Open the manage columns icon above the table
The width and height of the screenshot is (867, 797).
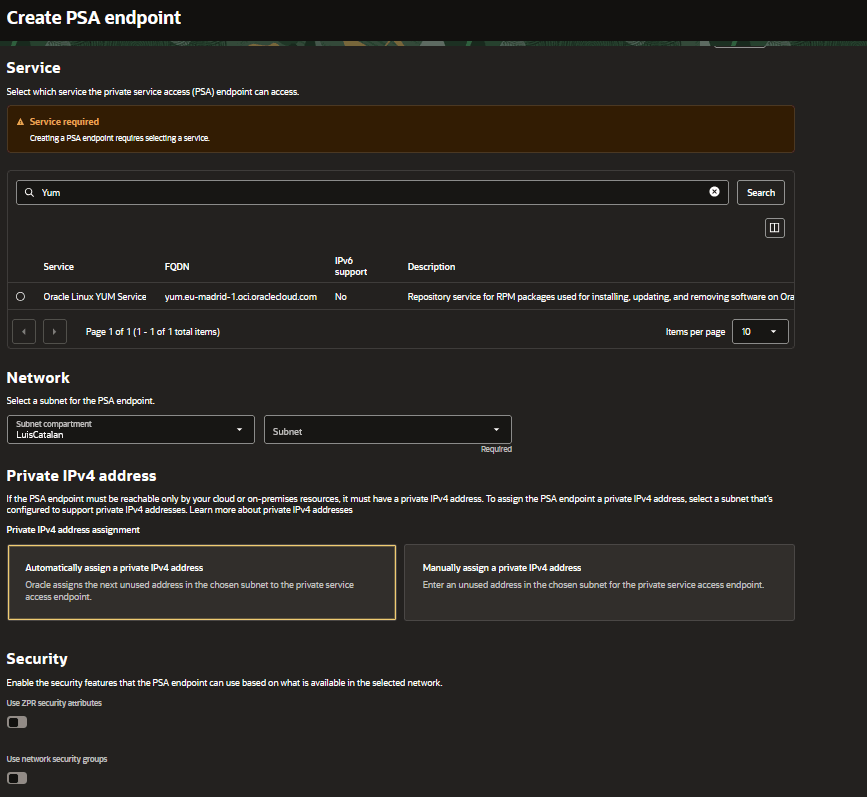(x=774, y=227)
